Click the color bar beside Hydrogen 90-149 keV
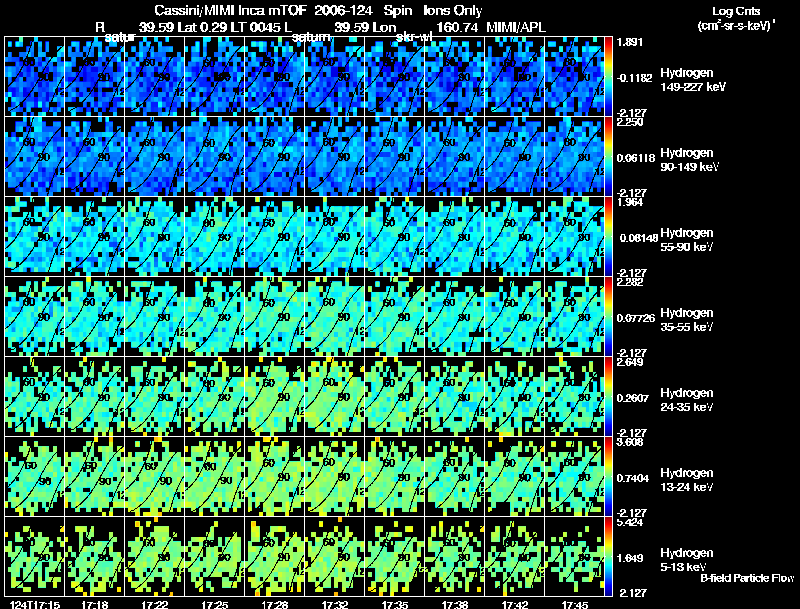 608,157
